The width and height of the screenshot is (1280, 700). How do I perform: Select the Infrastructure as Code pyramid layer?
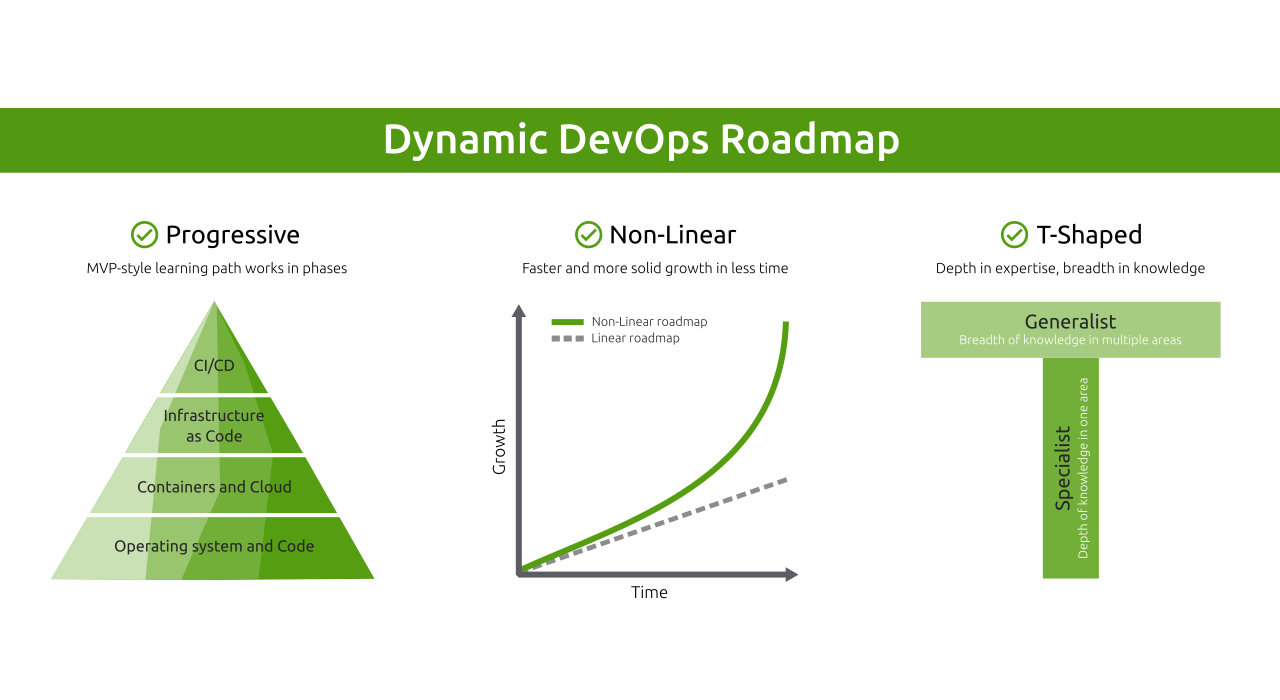pyautogui.click(x=214, y=426)
